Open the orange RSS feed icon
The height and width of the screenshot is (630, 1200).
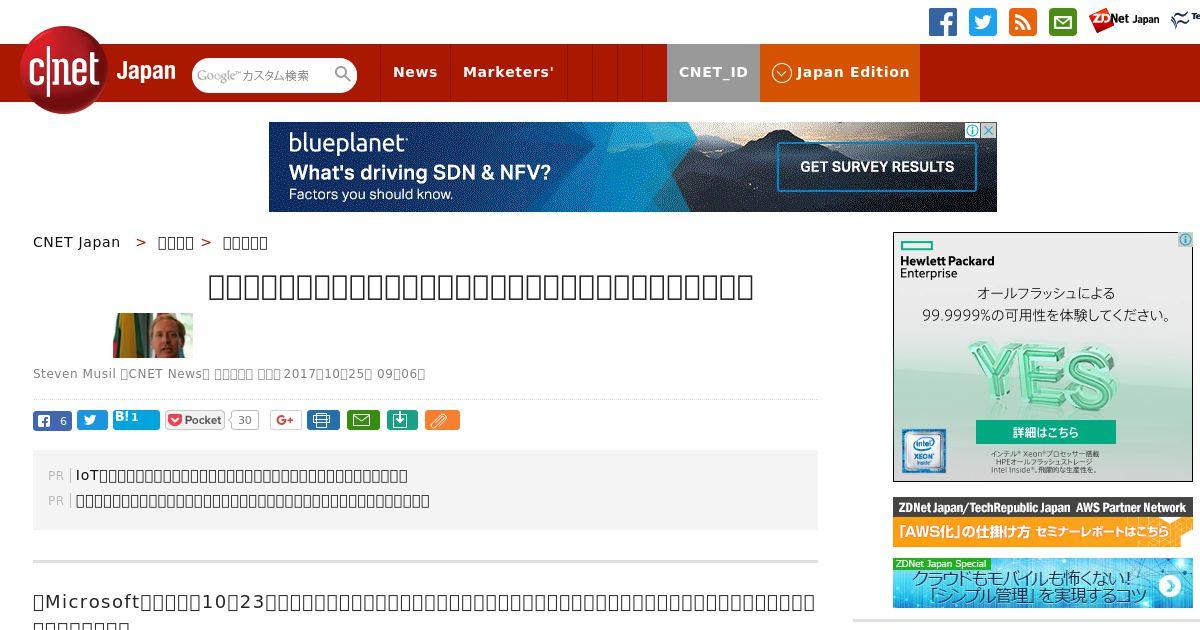point(1023,22)
